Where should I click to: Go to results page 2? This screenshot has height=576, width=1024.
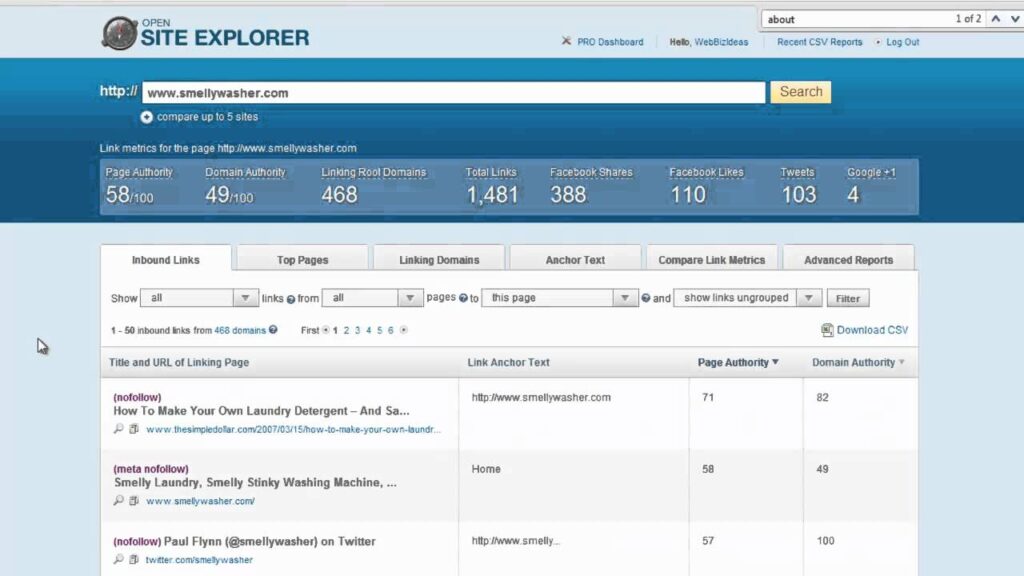coord(346,330)
